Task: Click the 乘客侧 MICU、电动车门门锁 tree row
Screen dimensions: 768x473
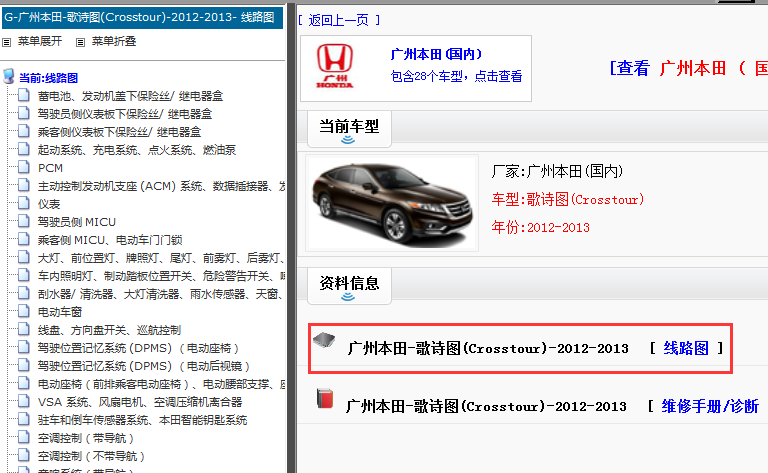Action: 110,240
